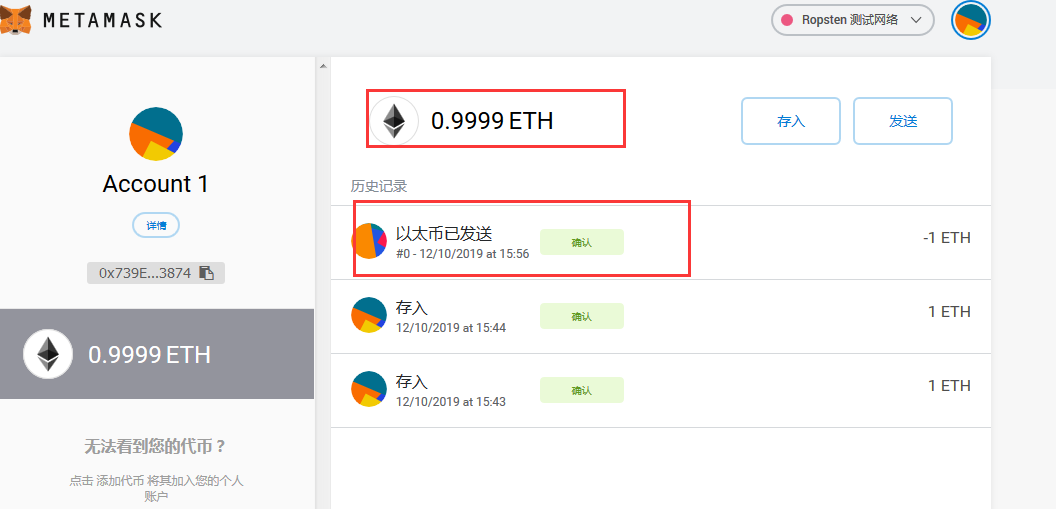Screen dimensions: 1056x509
Task: Click the Ethereum logo in the sidebar asset row
Action: click(x=48, y=354)
